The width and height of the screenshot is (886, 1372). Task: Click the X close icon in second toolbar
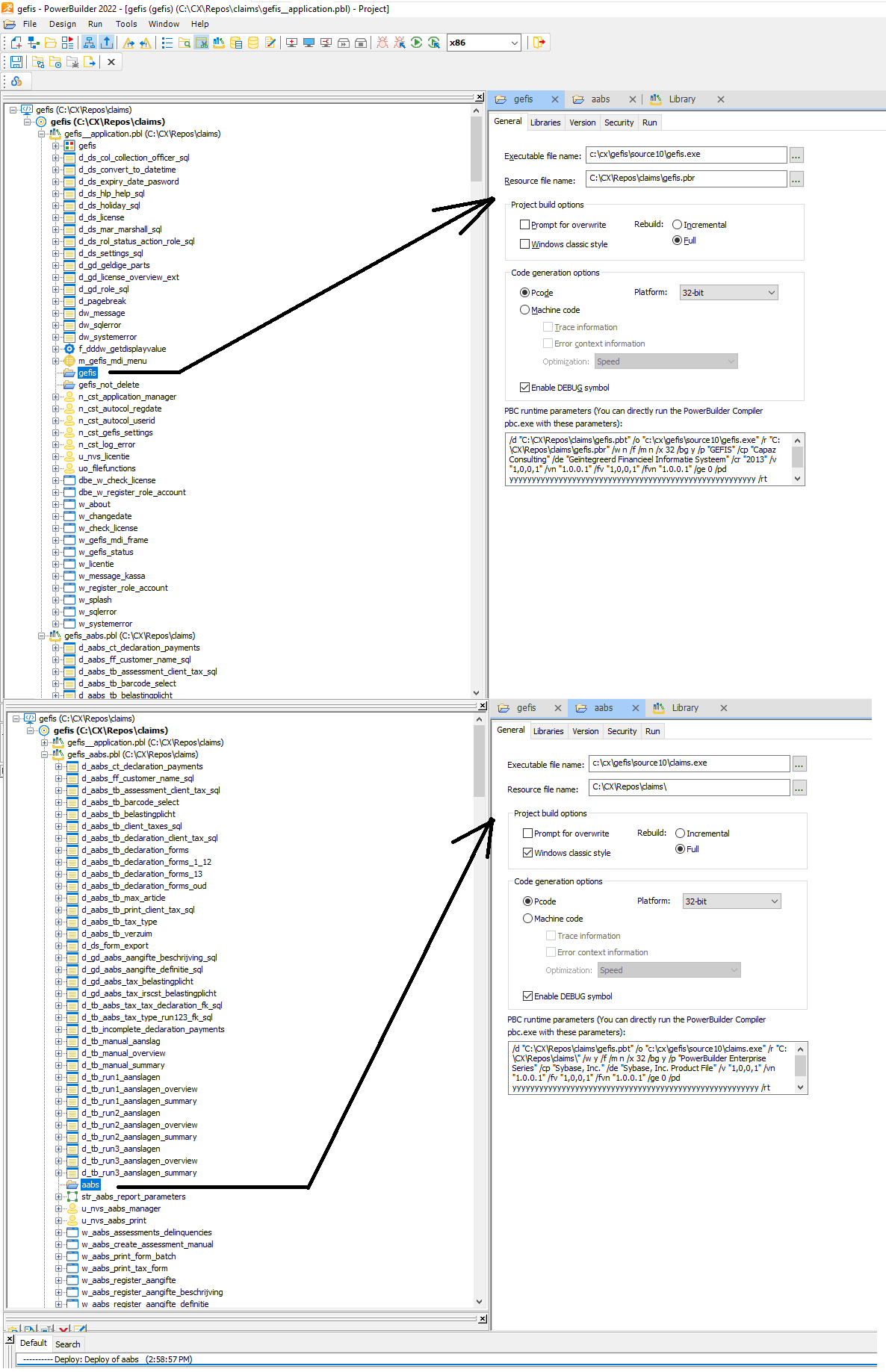point(111,62)
